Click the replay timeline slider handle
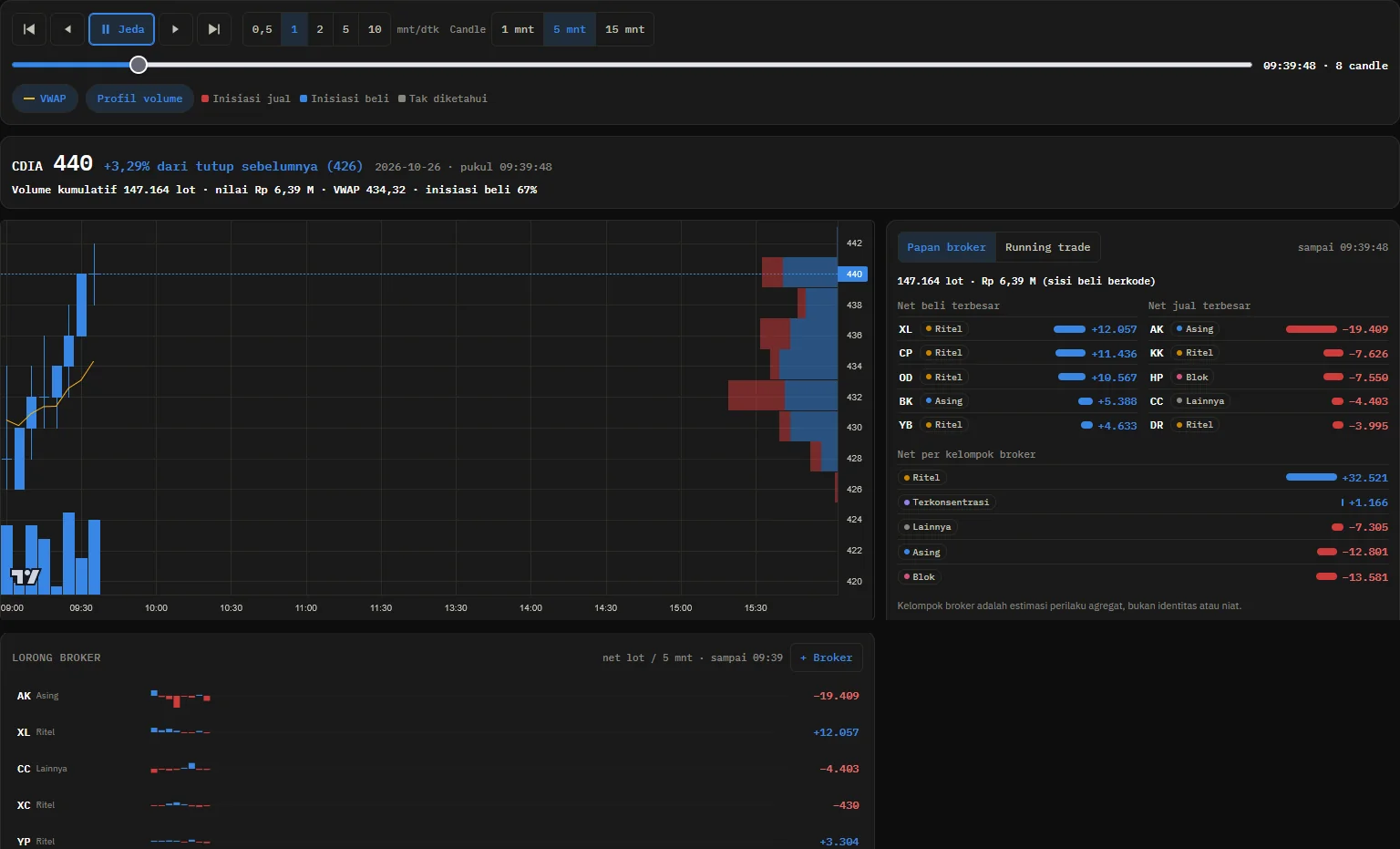Screen dimensions: 1400x849 click(139, 65)
